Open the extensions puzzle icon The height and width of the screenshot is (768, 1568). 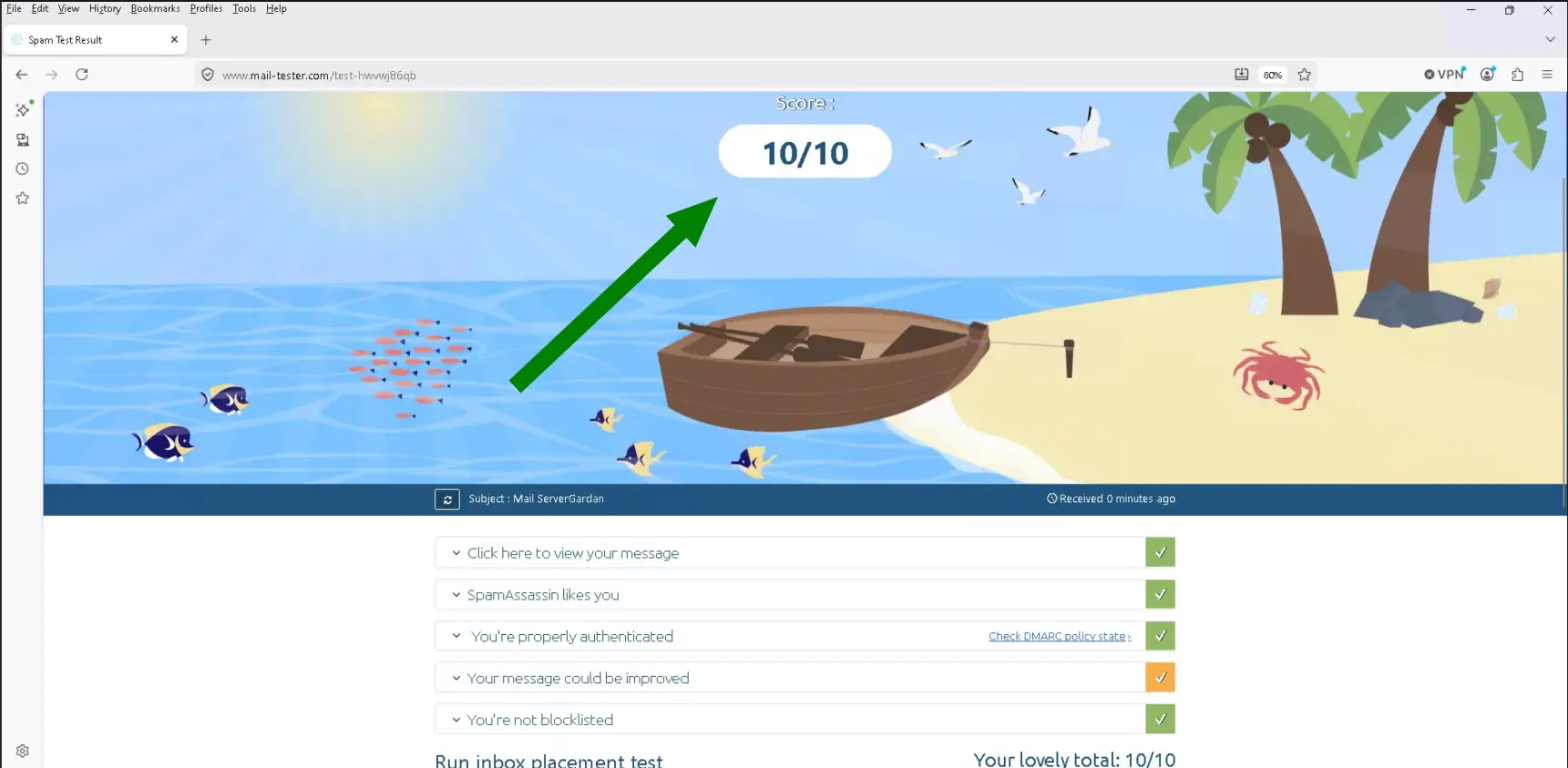1517,75
